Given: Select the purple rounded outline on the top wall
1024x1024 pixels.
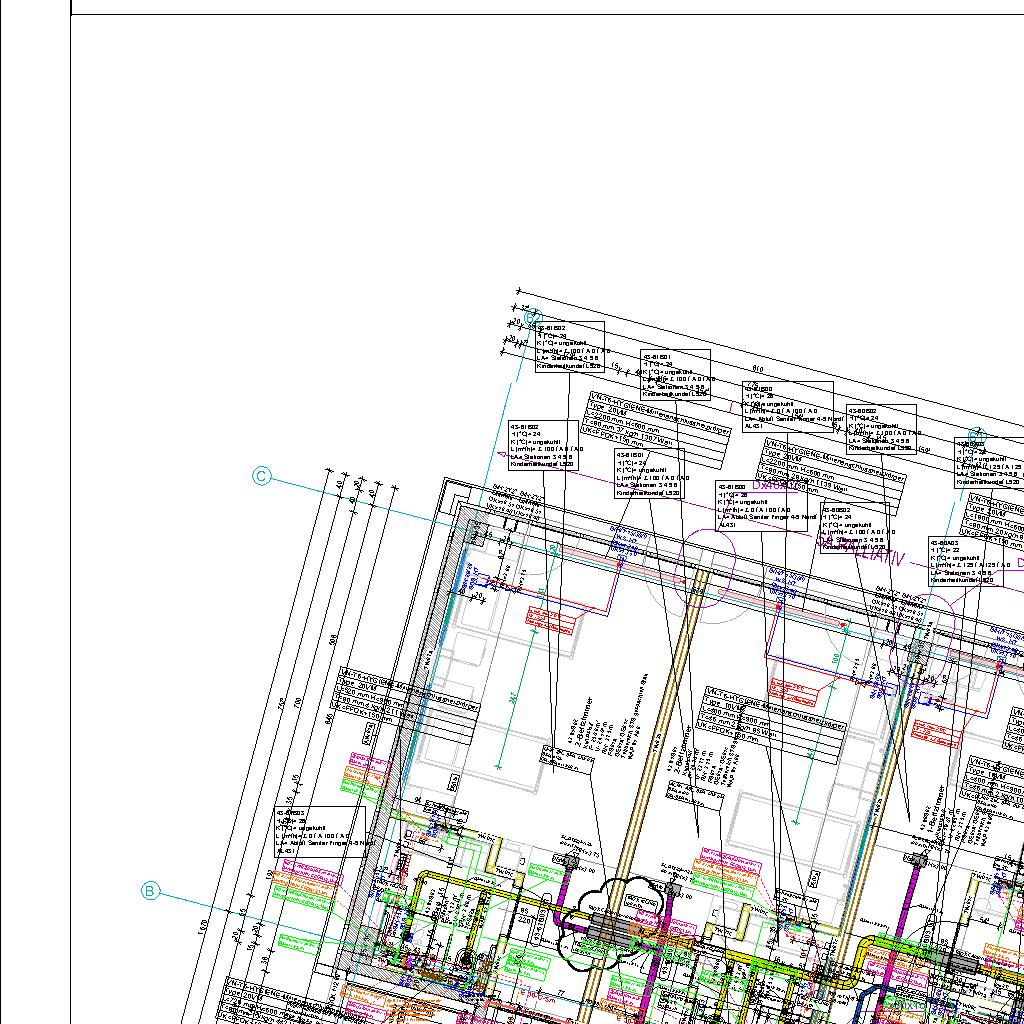Looking at the screenshot, I should [x=706, y=568].
